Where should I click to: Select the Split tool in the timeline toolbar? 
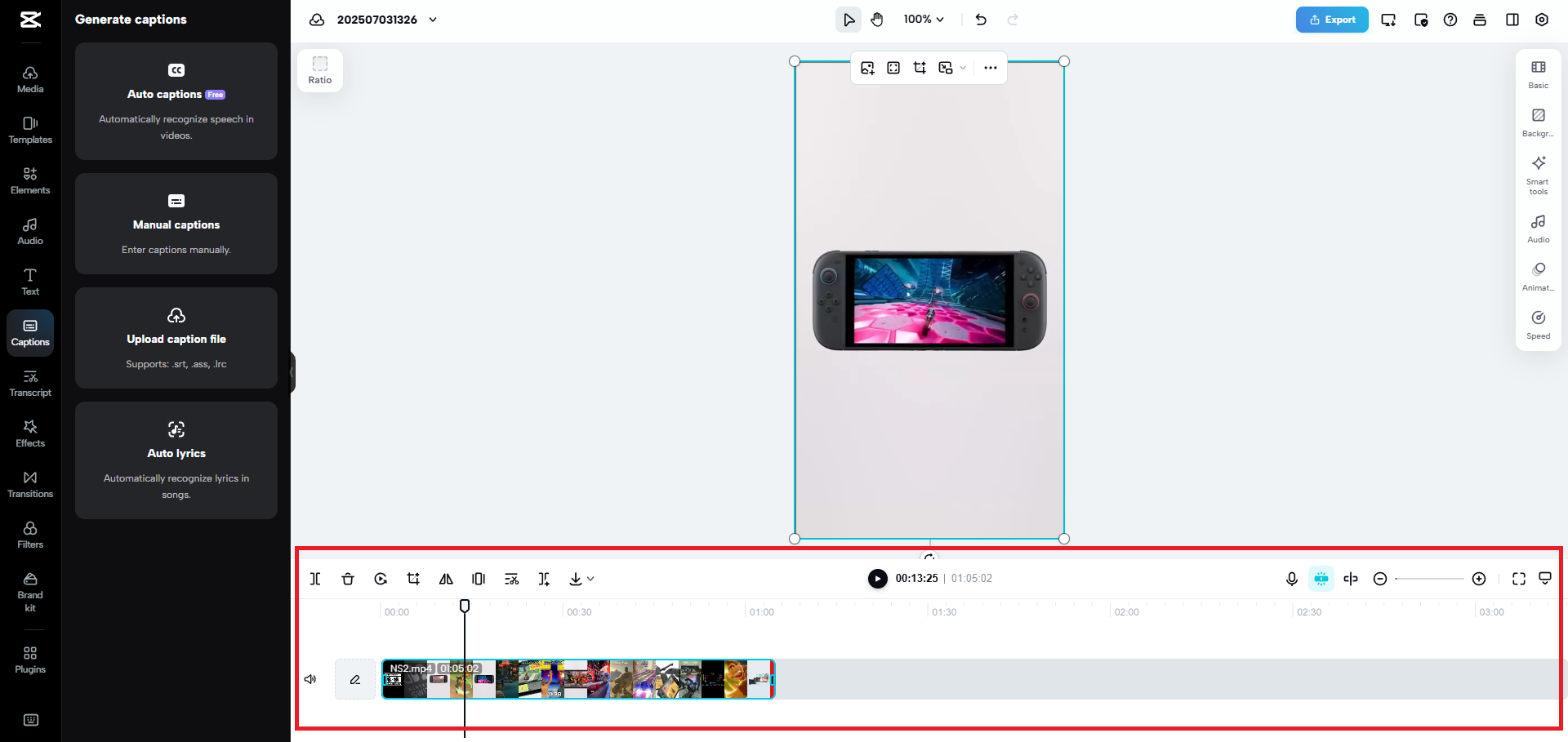click(x=315, y=579)
